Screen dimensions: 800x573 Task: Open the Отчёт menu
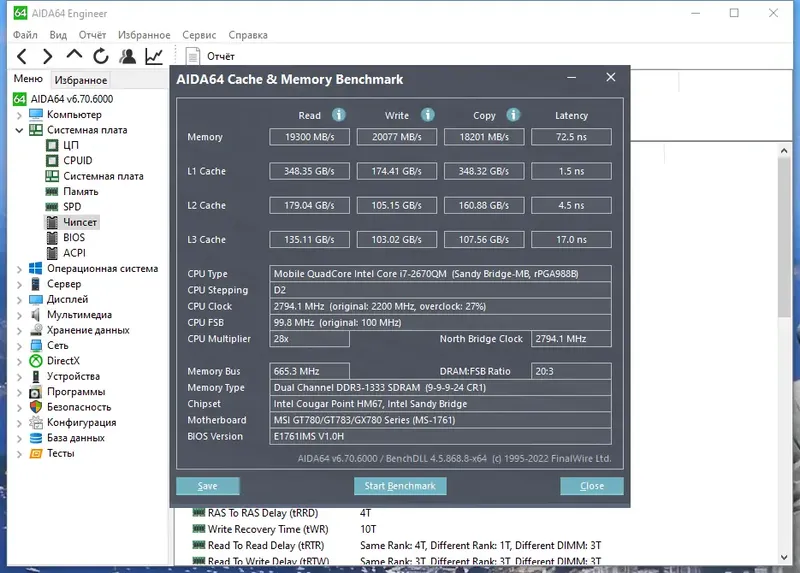92,35
